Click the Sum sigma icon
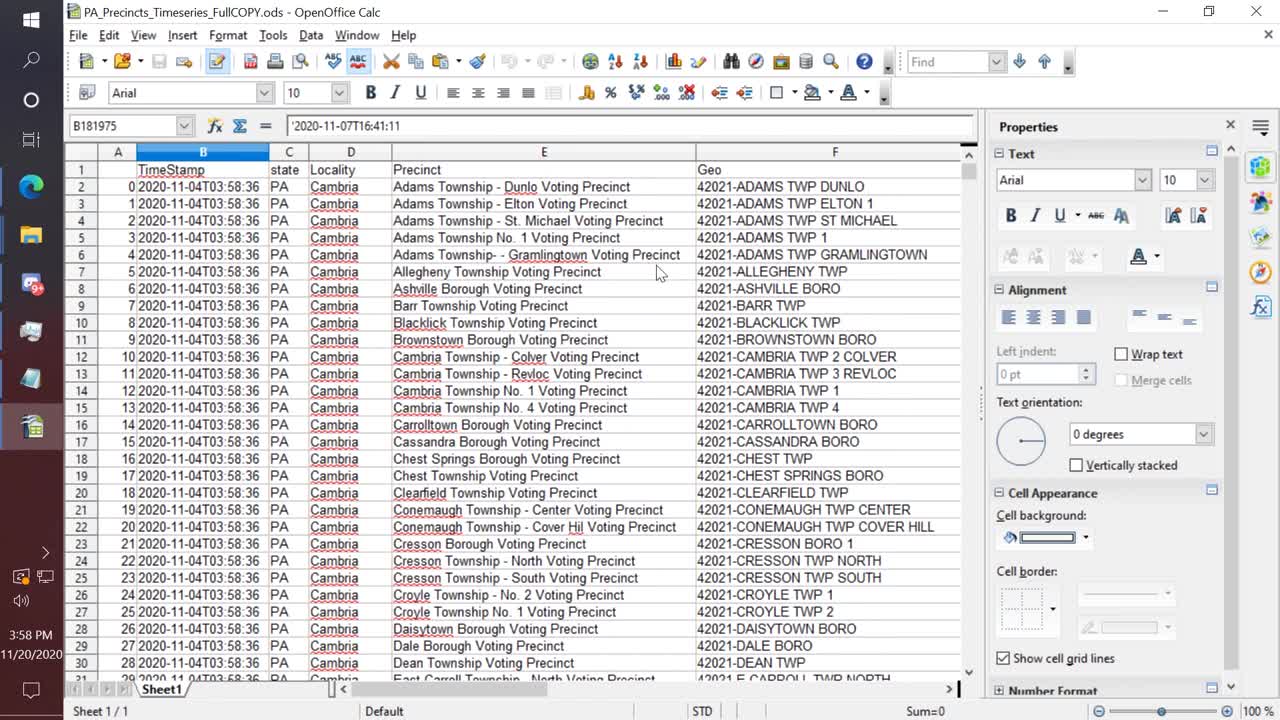Screen dimensions: 1280x720 pos(240,126)
